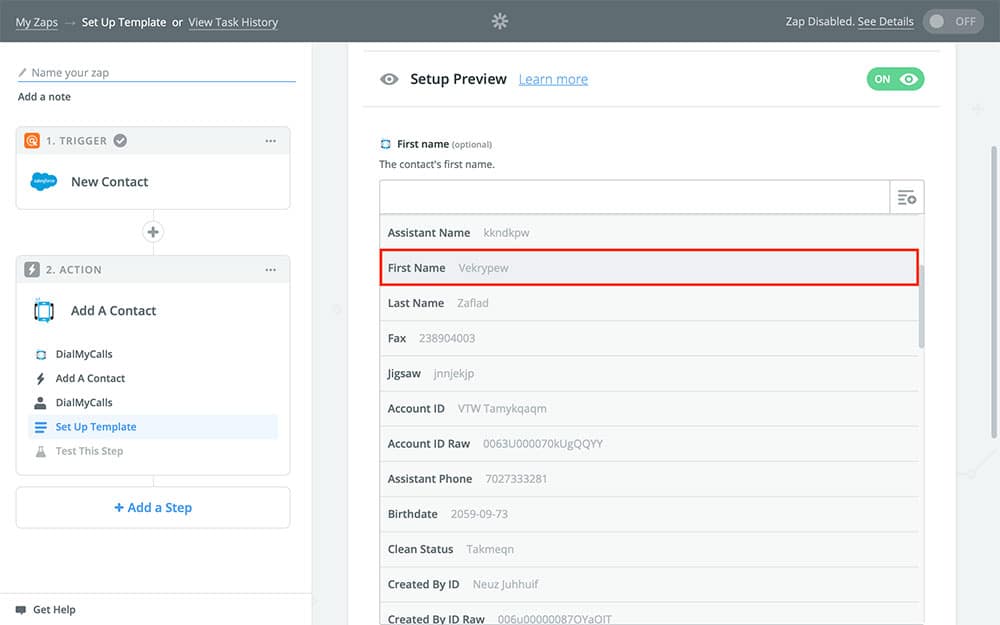Viewport: 1000px width, 625px height.
Task: Click the Add a Step button
Action: point(153,508)
